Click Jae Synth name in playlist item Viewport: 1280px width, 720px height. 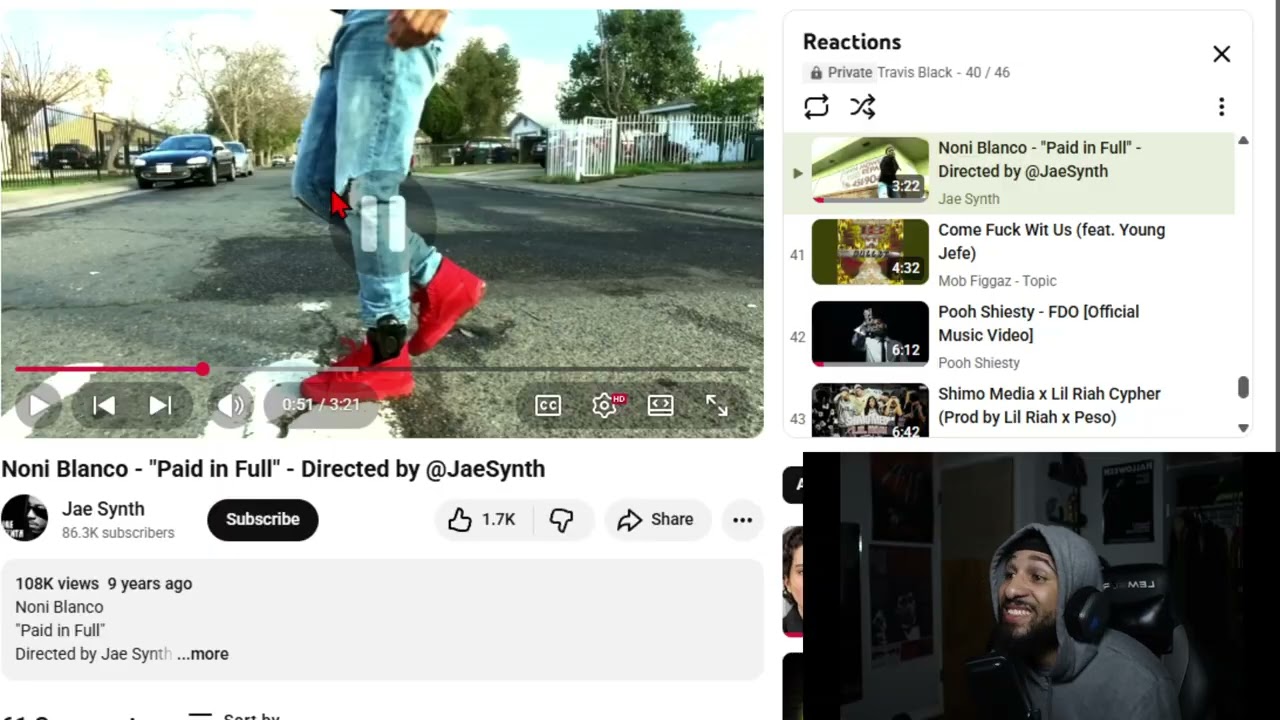point(969,199)
